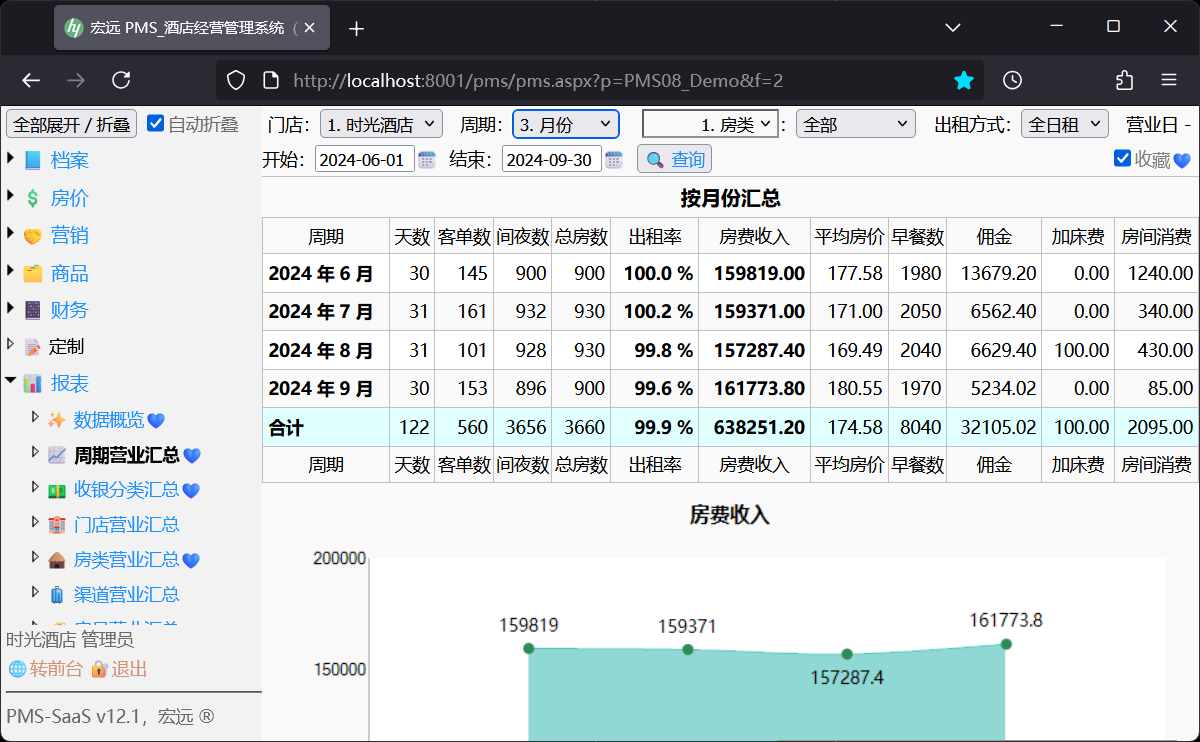Open the 出租方式 rental type dropdown

(x=1064, y=125)
